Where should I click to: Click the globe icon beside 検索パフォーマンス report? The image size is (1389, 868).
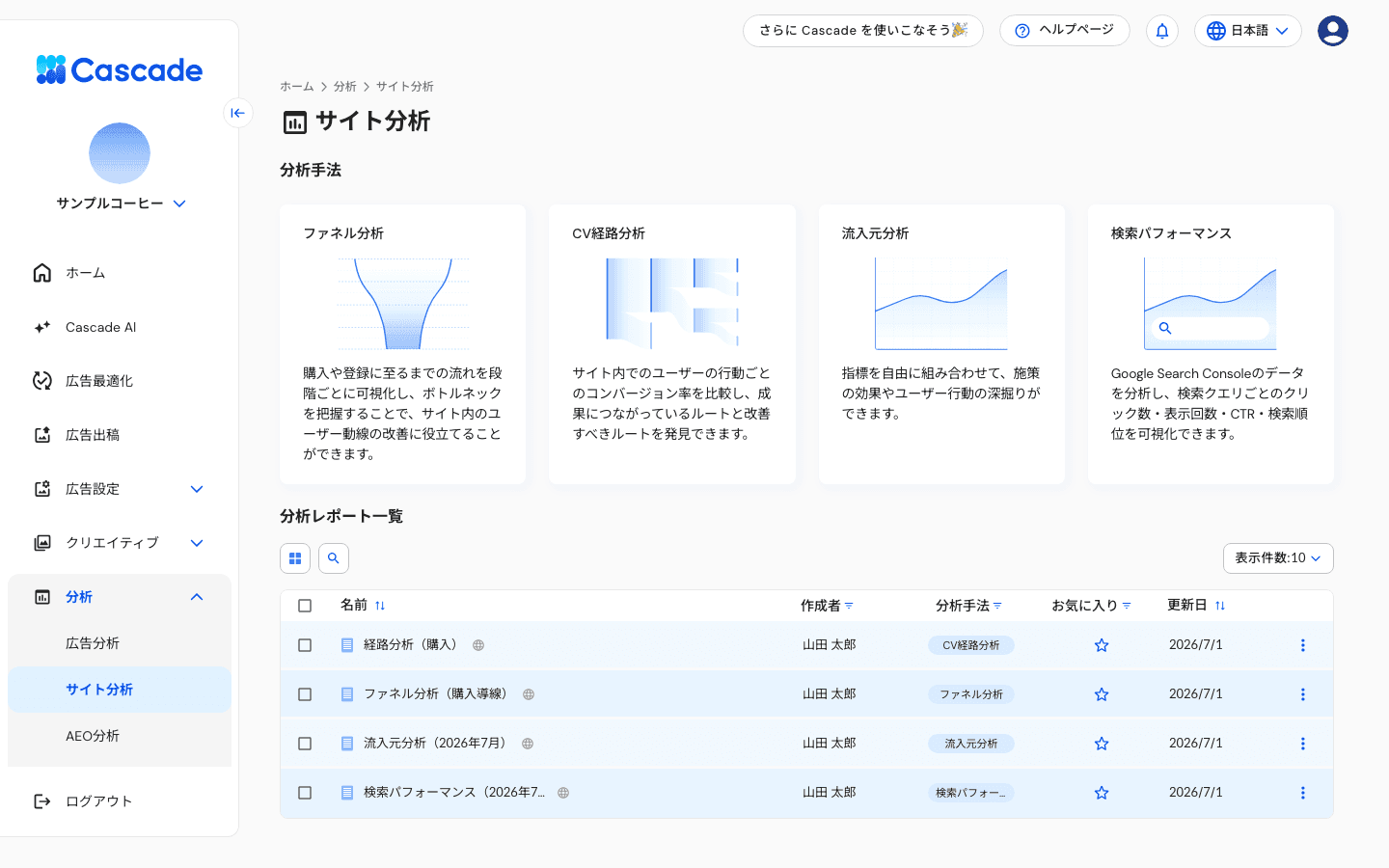pyautogui.click(x=563, y=793)
